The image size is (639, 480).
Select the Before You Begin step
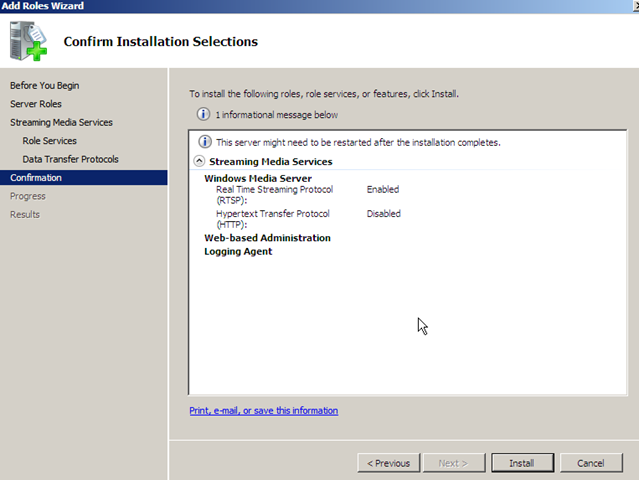[45, 86]
